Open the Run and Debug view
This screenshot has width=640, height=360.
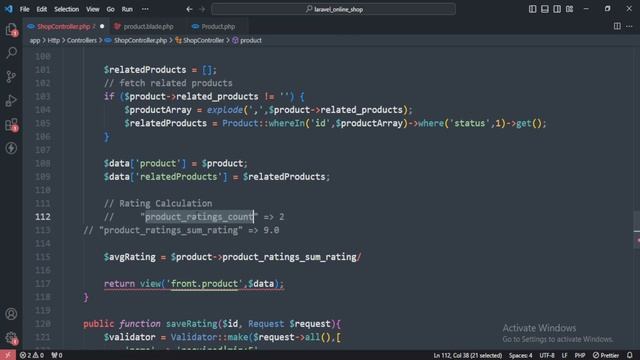pos(11,100)
